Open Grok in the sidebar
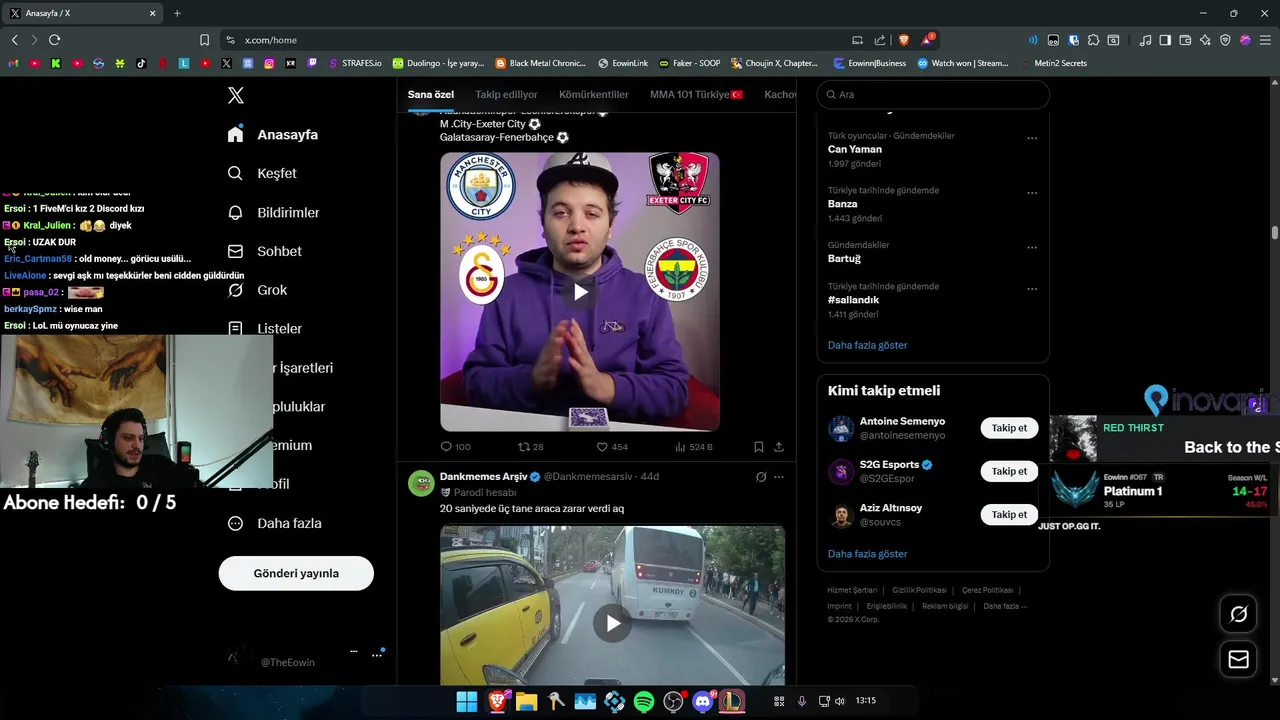1280x720 pixels. [x=257, y=290]
